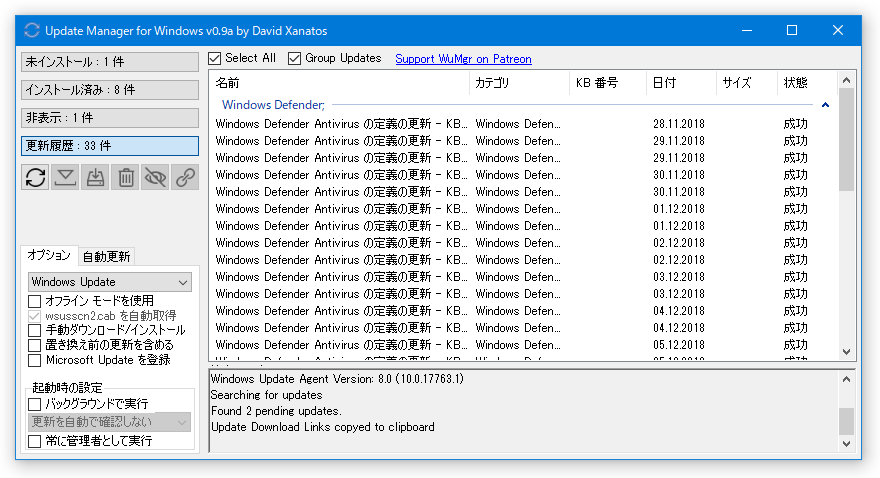Open Support WuMgr on Patreon link
Screen dimensions: 880x478
pyautogui.click(x=463, y=59)
